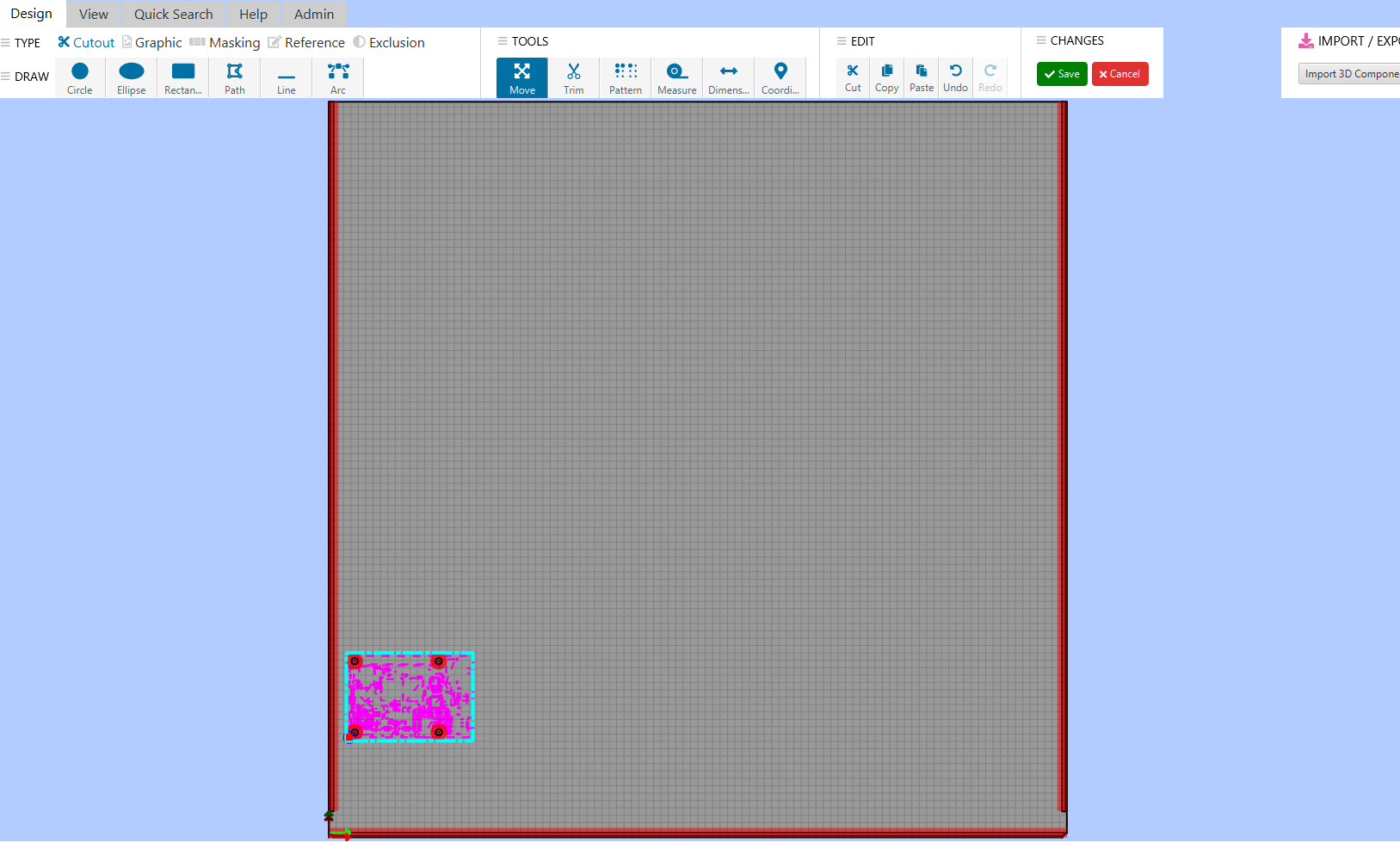Set type to Exclusion

click(x=389, y=42)
